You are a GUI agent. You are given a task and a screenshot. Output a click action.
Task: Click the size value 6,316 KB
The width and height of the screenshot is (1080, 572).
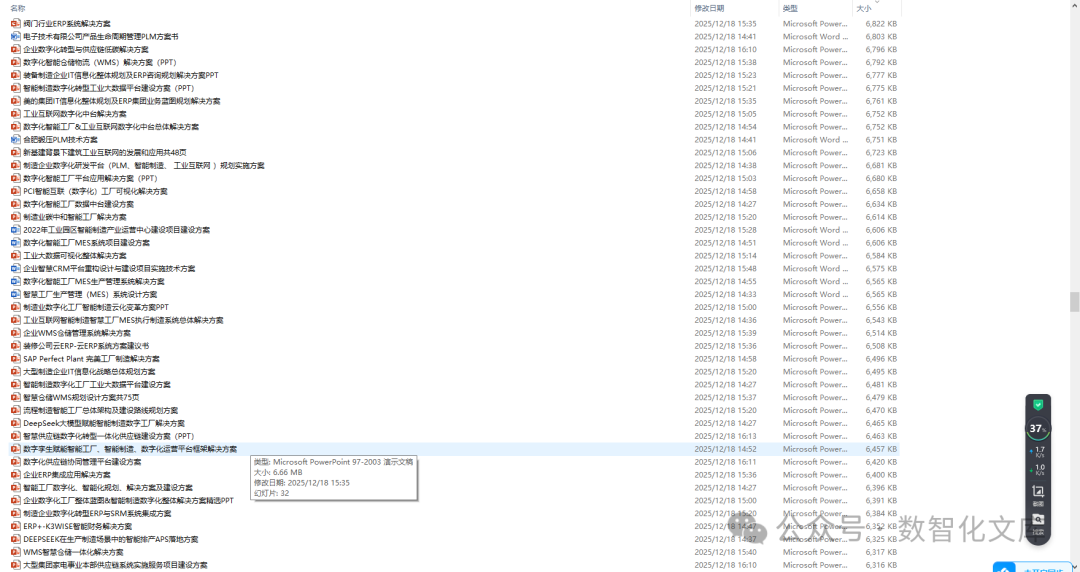(881, 565)
